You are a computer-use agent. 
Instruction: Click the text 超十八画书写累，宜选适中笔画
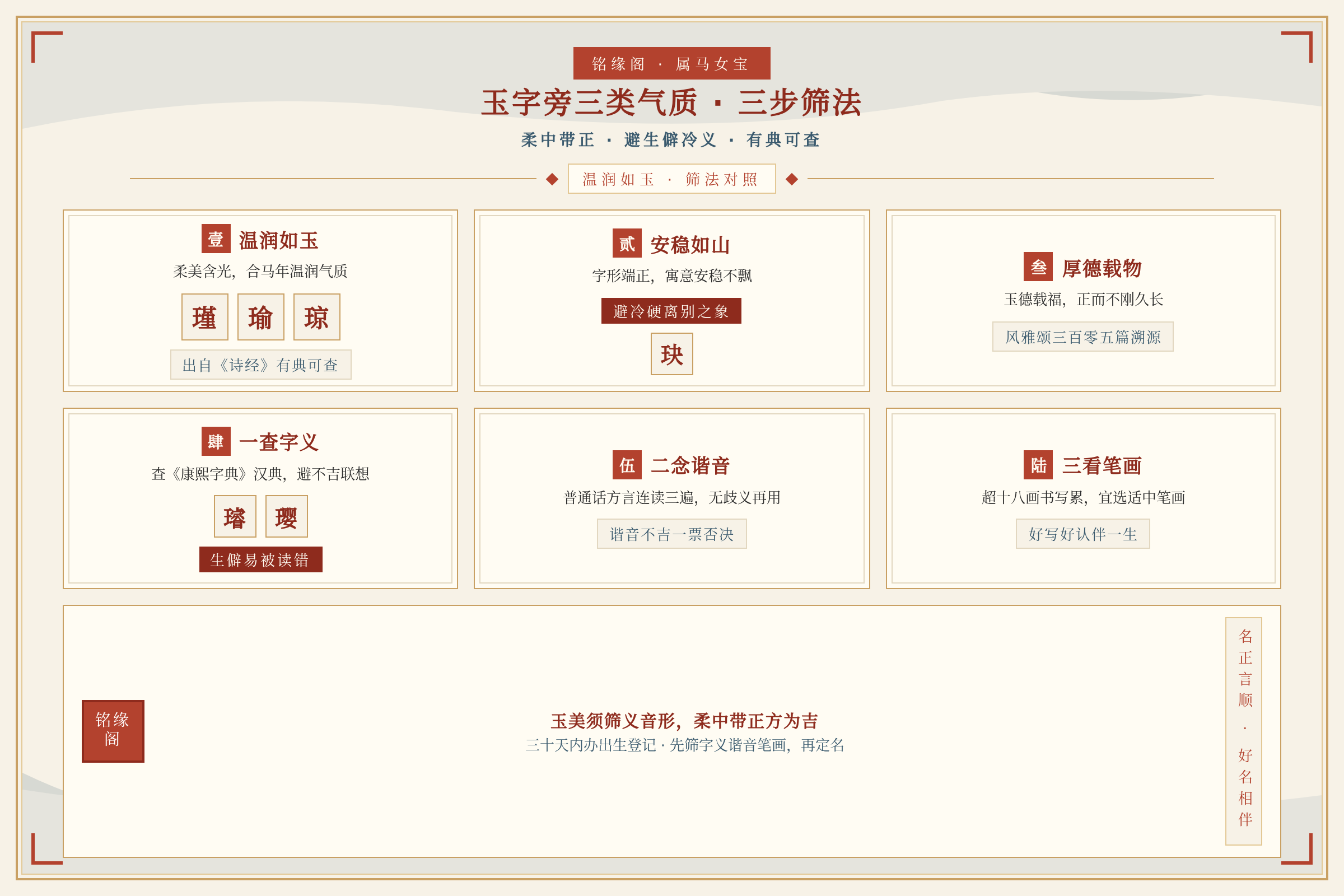1083,497
